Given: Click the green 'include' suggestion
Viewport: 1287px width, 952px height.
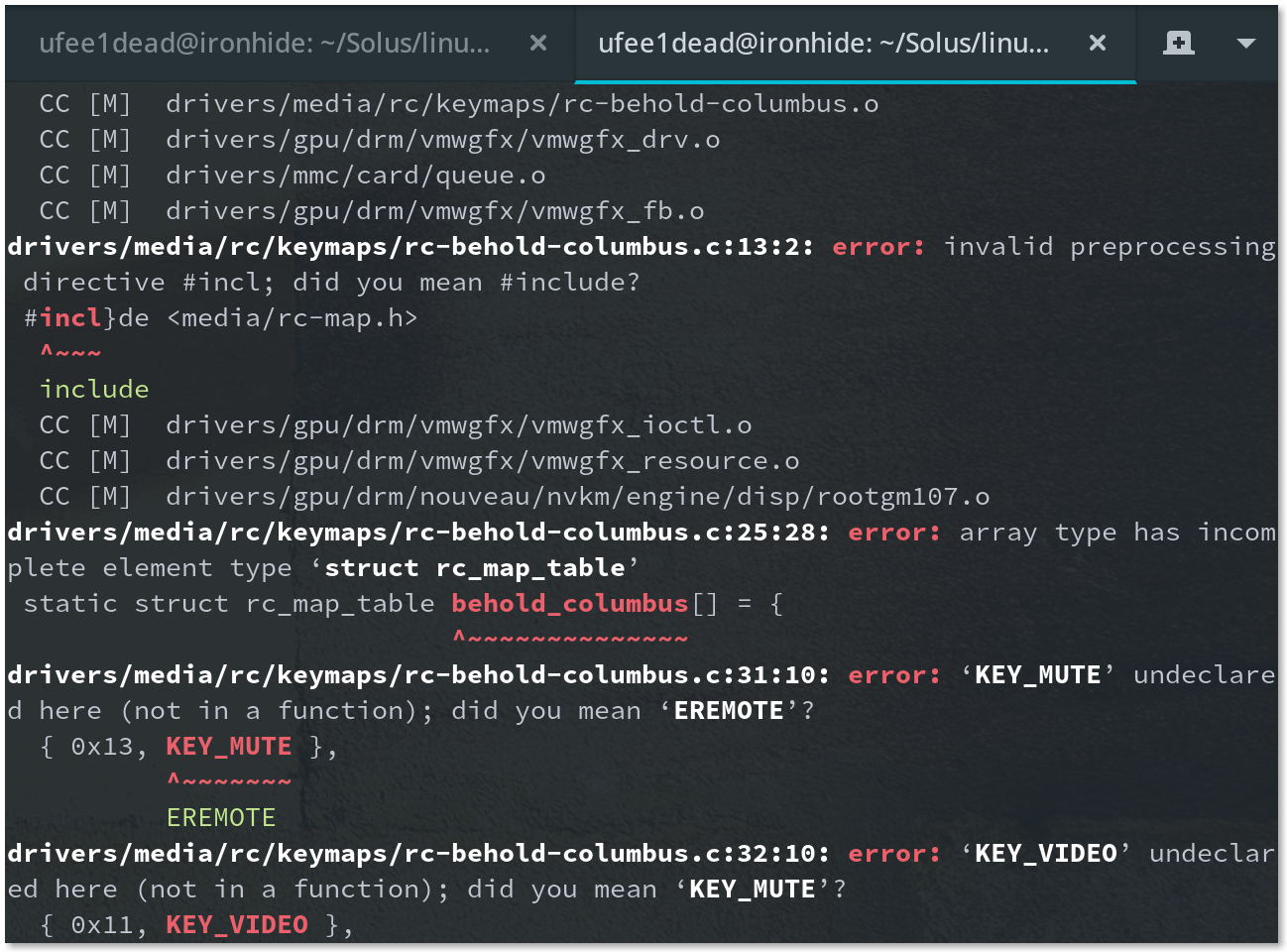Looking at the screenshot, I should [94, 390].
